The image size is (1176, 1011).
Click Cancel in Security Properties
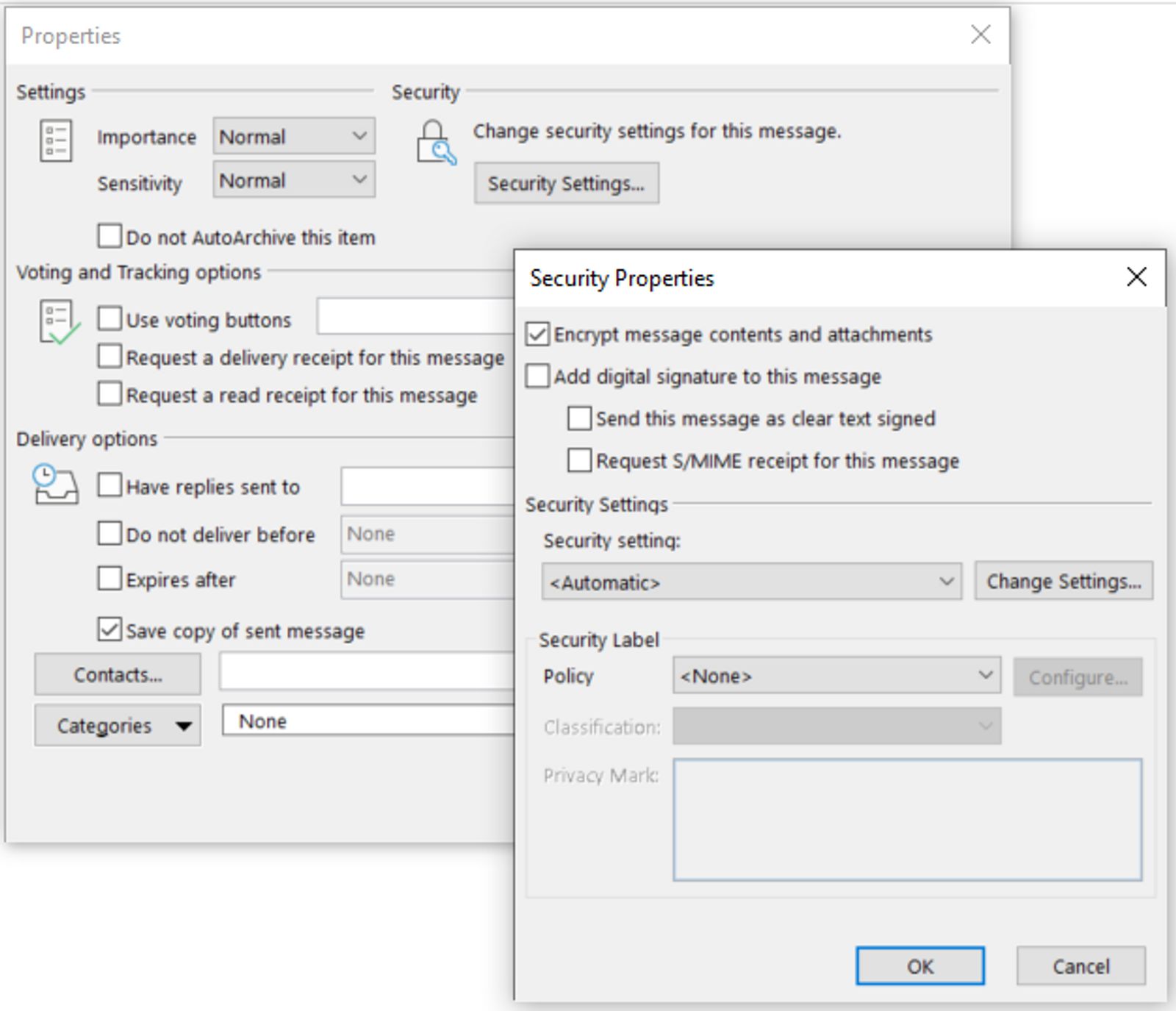(1080, 965)
